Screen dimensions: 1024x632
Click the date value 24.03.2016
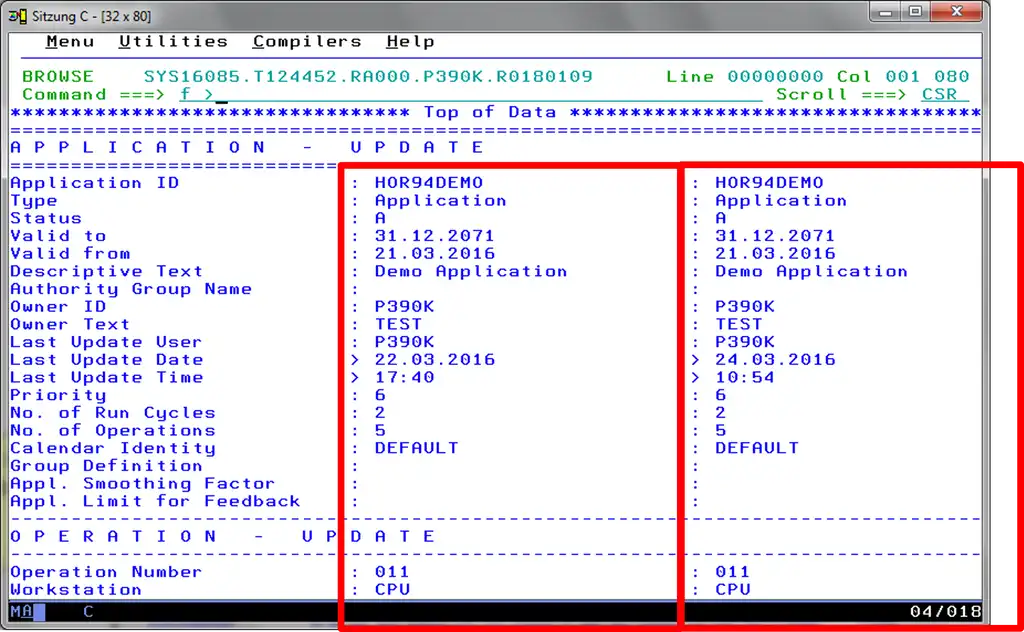click(775, 359)
